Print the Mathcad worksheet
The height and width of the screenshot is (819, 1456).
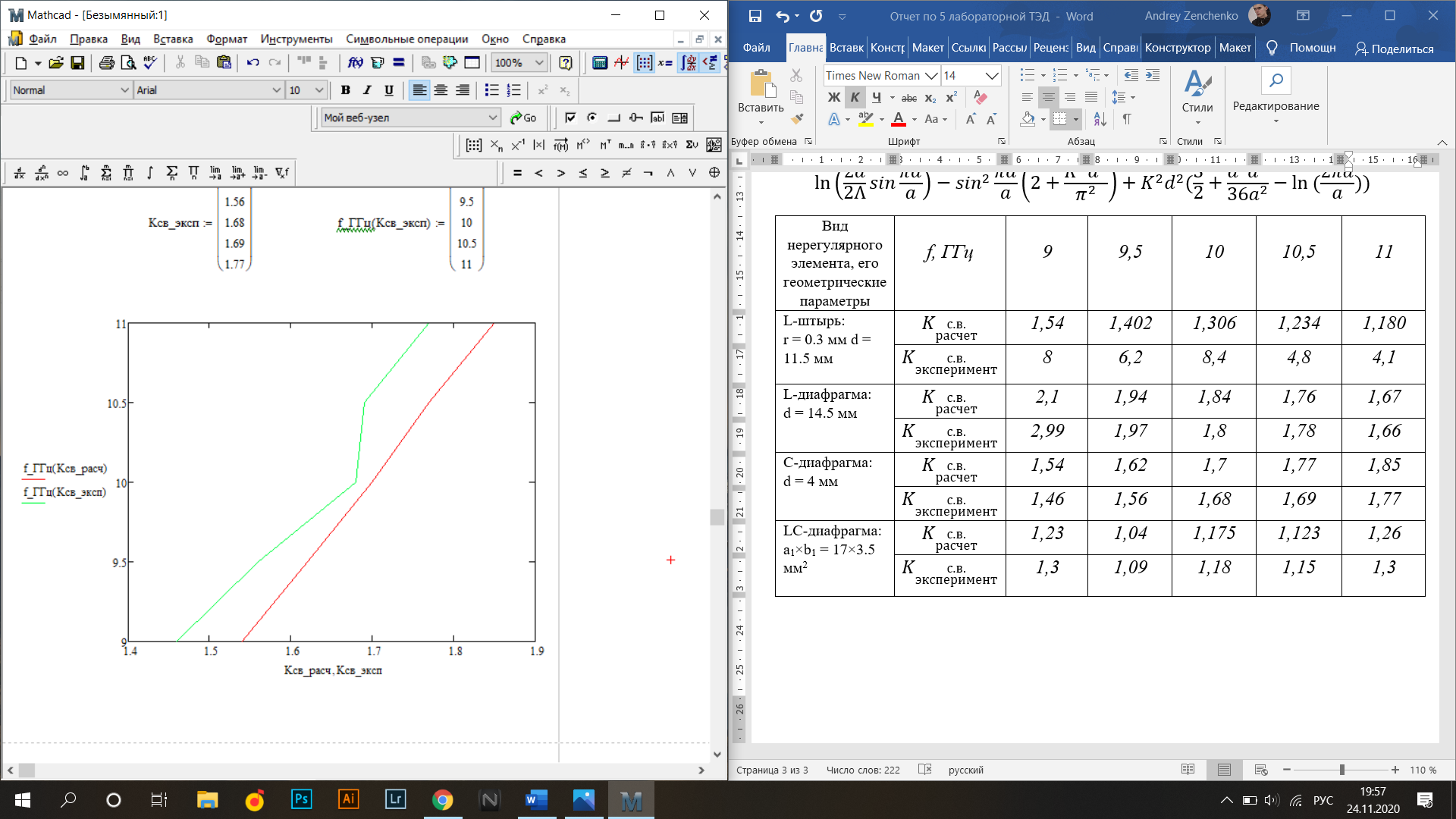click(x=107, y=63)
